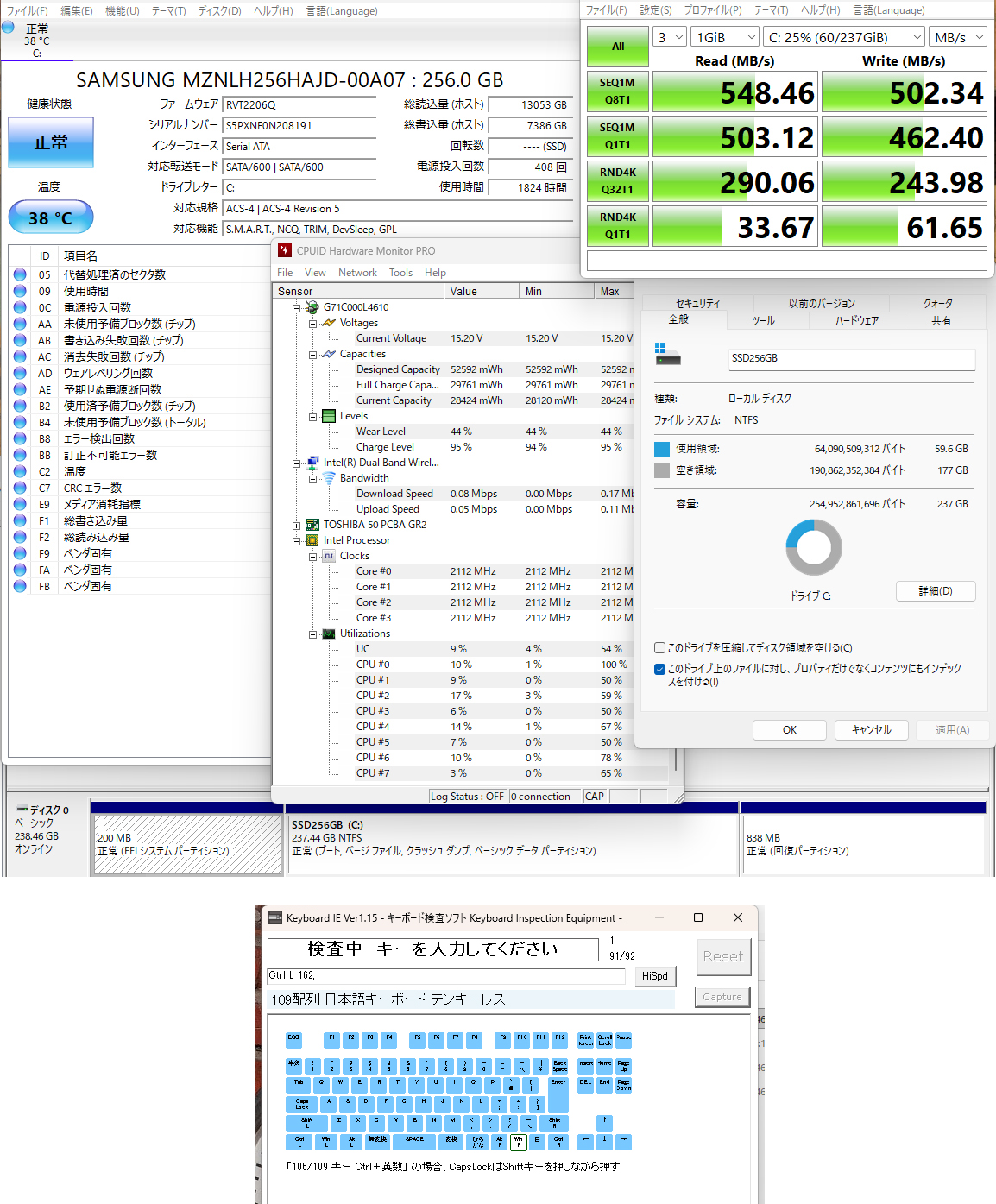Click the drive icon in properties dialog
This screenshot has height=1204, width=996.
(x=667, y=354)
